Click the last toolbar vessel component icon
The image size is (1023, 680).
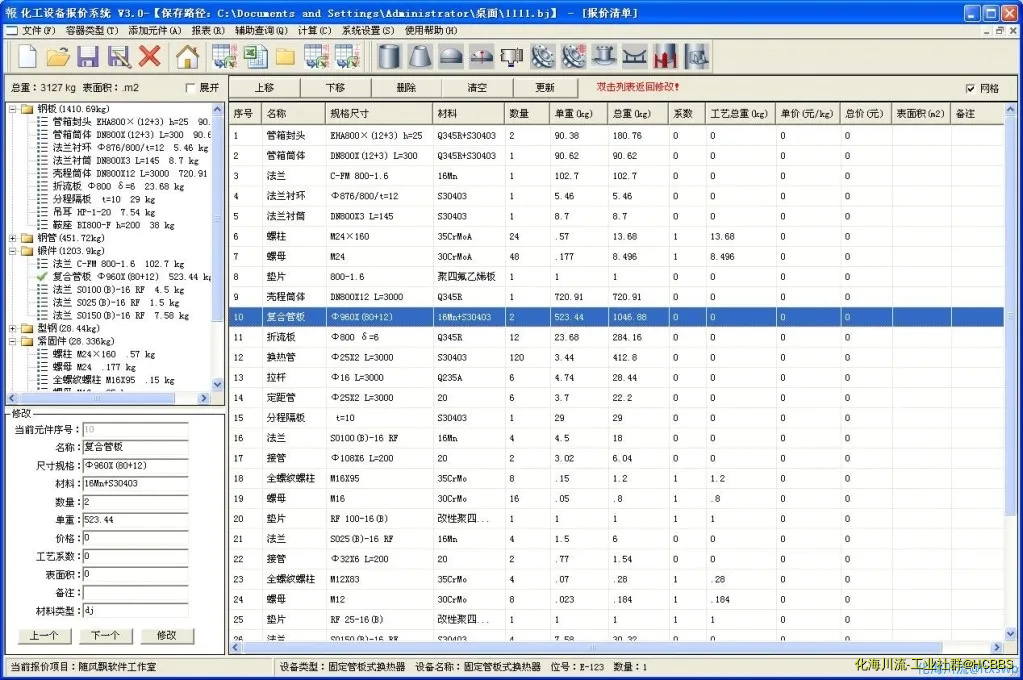click(696, 57)
